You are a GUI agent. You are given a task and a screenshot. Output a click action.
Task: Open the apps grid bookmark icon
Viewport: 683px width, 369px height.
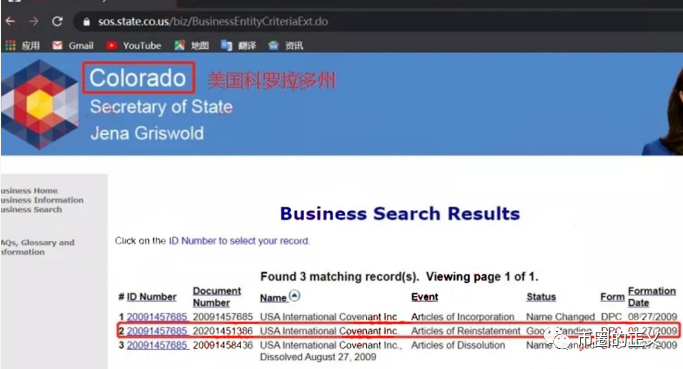[x=10, y=45]
